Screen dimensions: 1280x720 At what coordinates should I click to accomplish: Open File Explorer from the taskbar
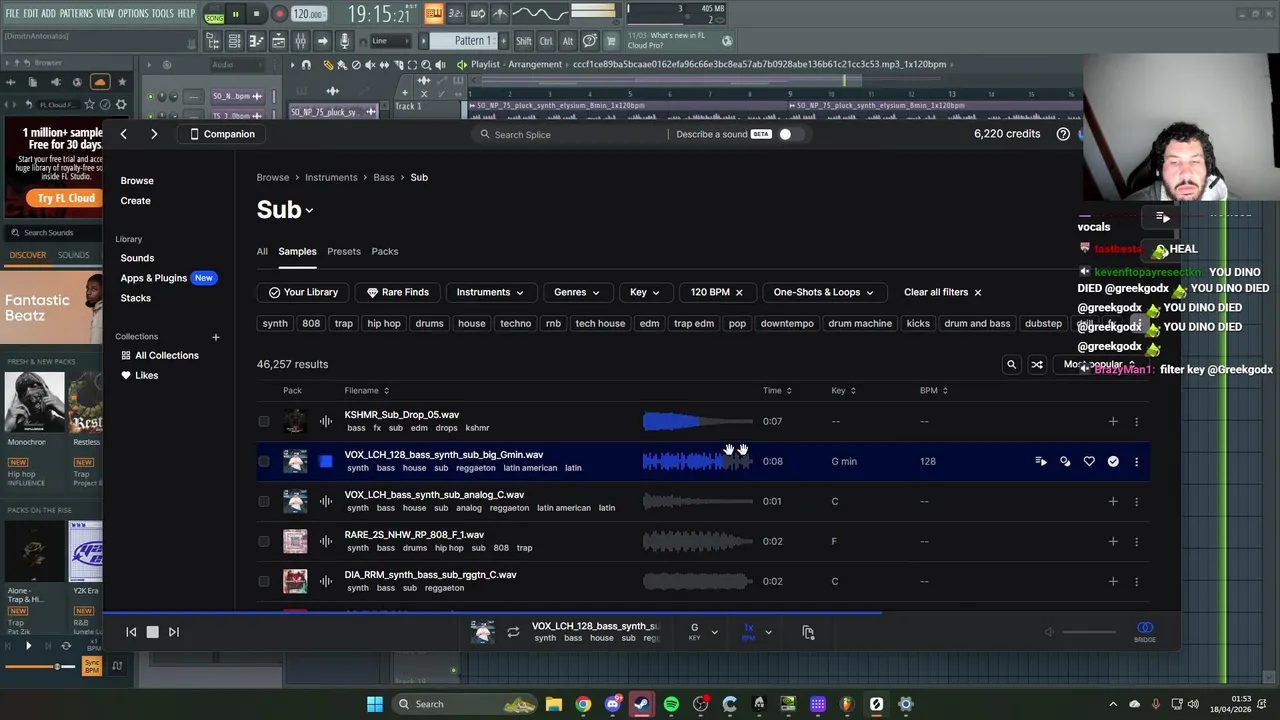pyautogui.click(x=553, y=704)
